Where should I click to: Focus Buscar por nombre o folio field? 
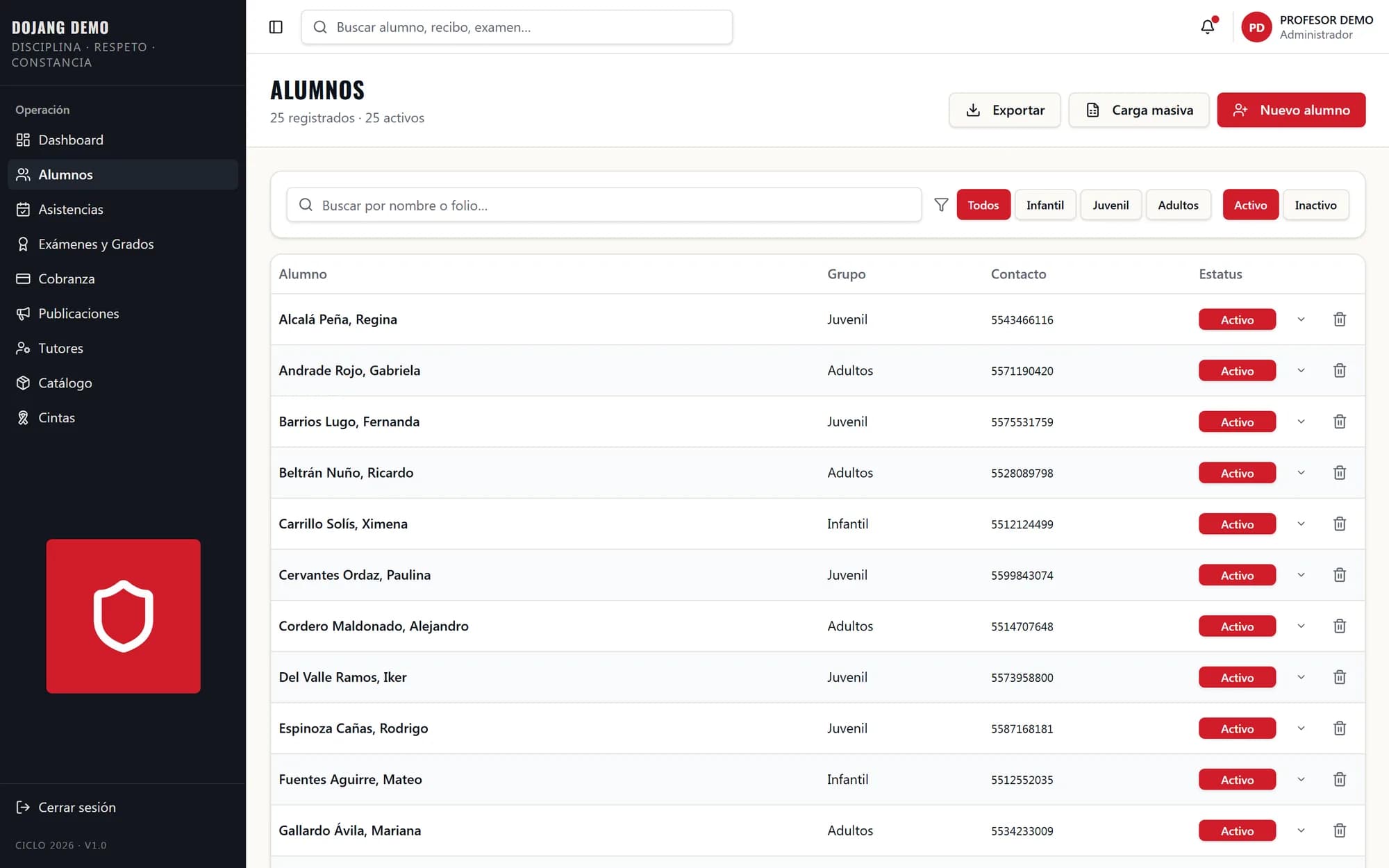coord(604,205)
